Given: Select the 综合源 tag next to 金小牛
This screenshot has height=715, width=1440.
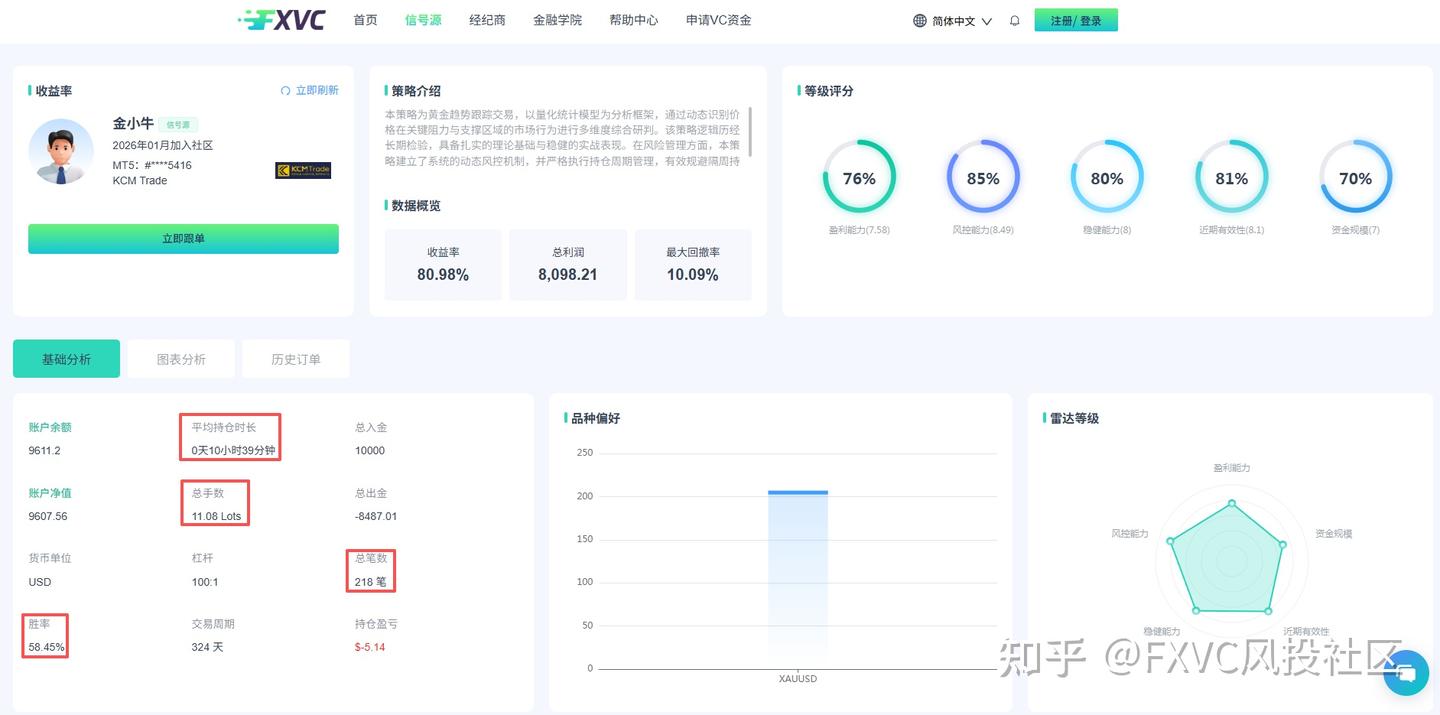Looking at the screenshot, I should click(178, 124).
